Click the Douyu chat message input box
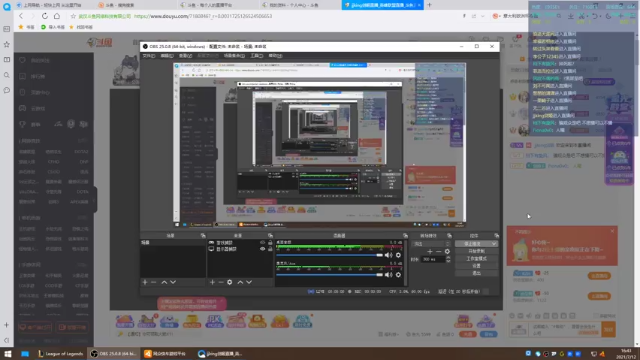Viewport: 640px width, 360px height. 566,329
